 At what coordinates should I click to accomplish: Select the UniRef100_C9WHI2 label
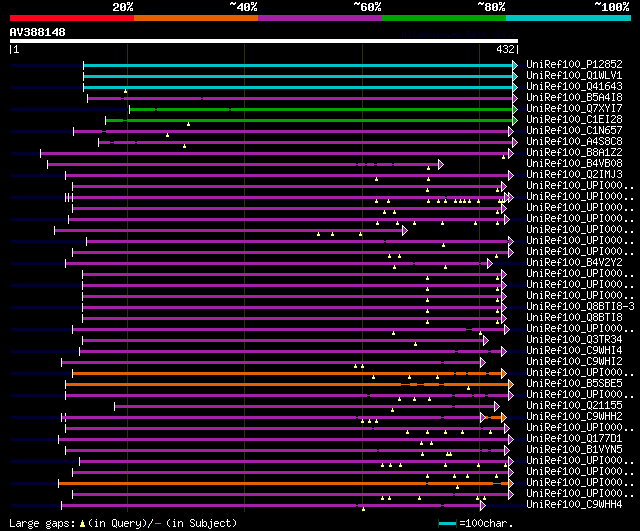click(x=574, y=362)
